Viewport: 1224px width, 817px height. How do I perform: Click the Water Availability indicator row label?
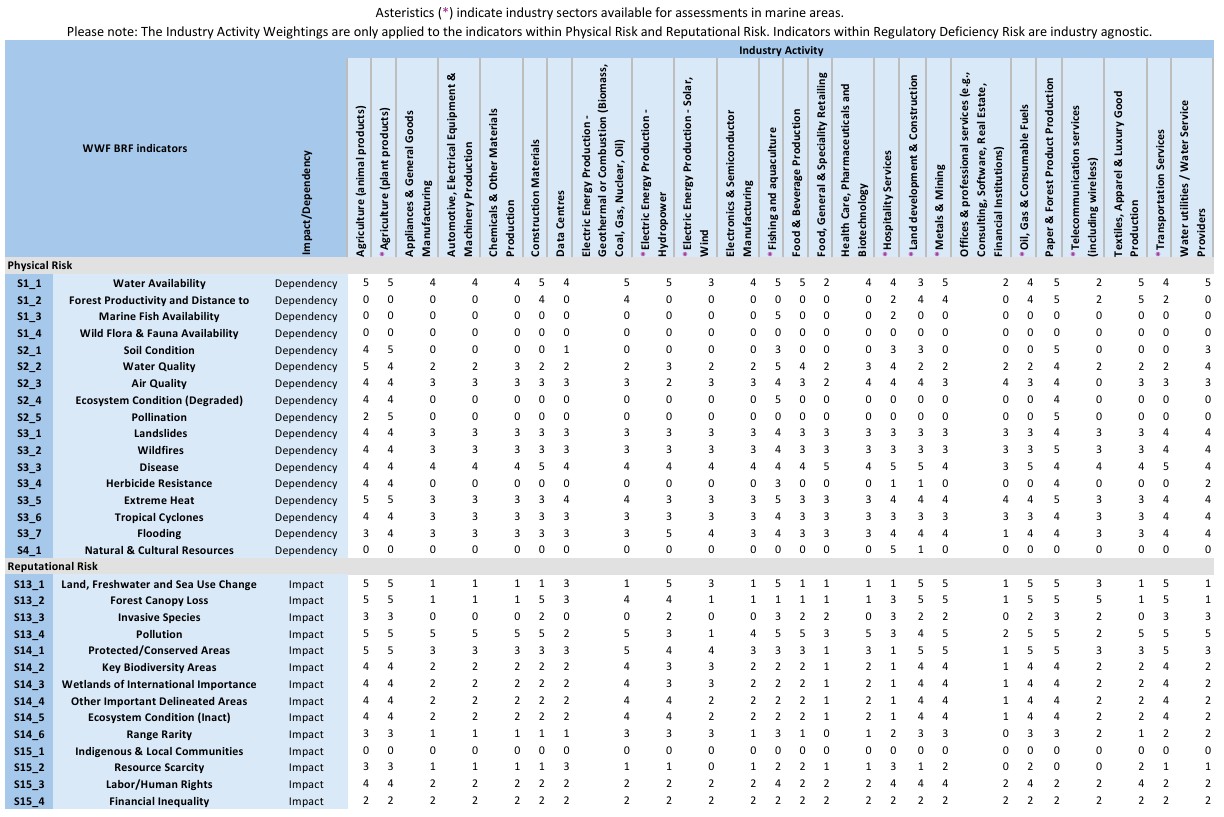coord(159,283)
